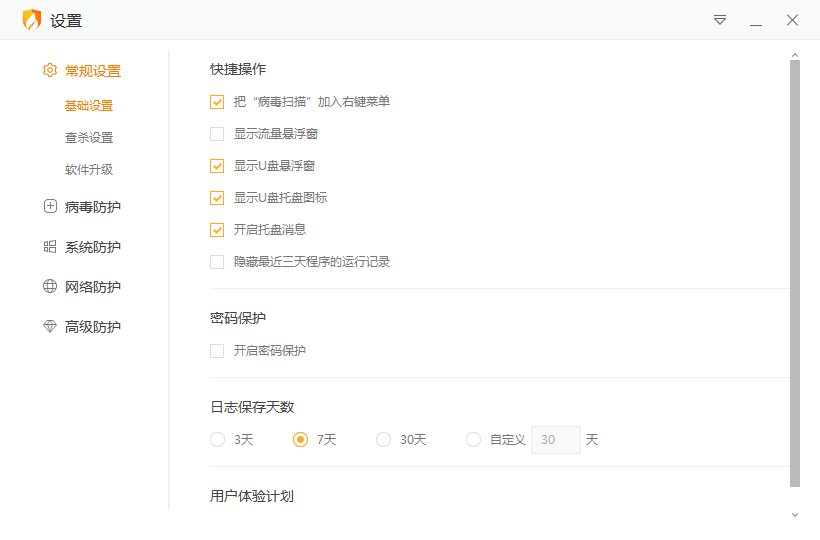Click the diamond icon beside 高级防护
820x540 pixels.
click(50, 326)
